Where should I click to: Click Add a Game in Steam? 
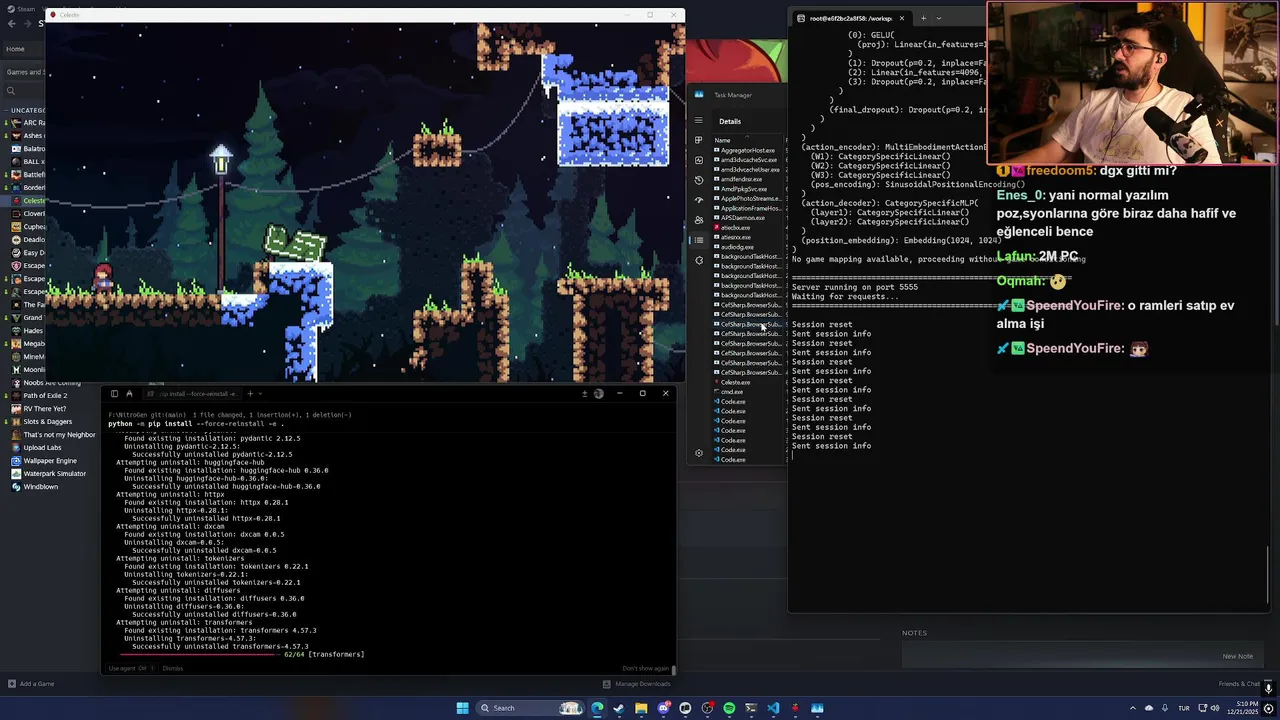click(31, 684)
